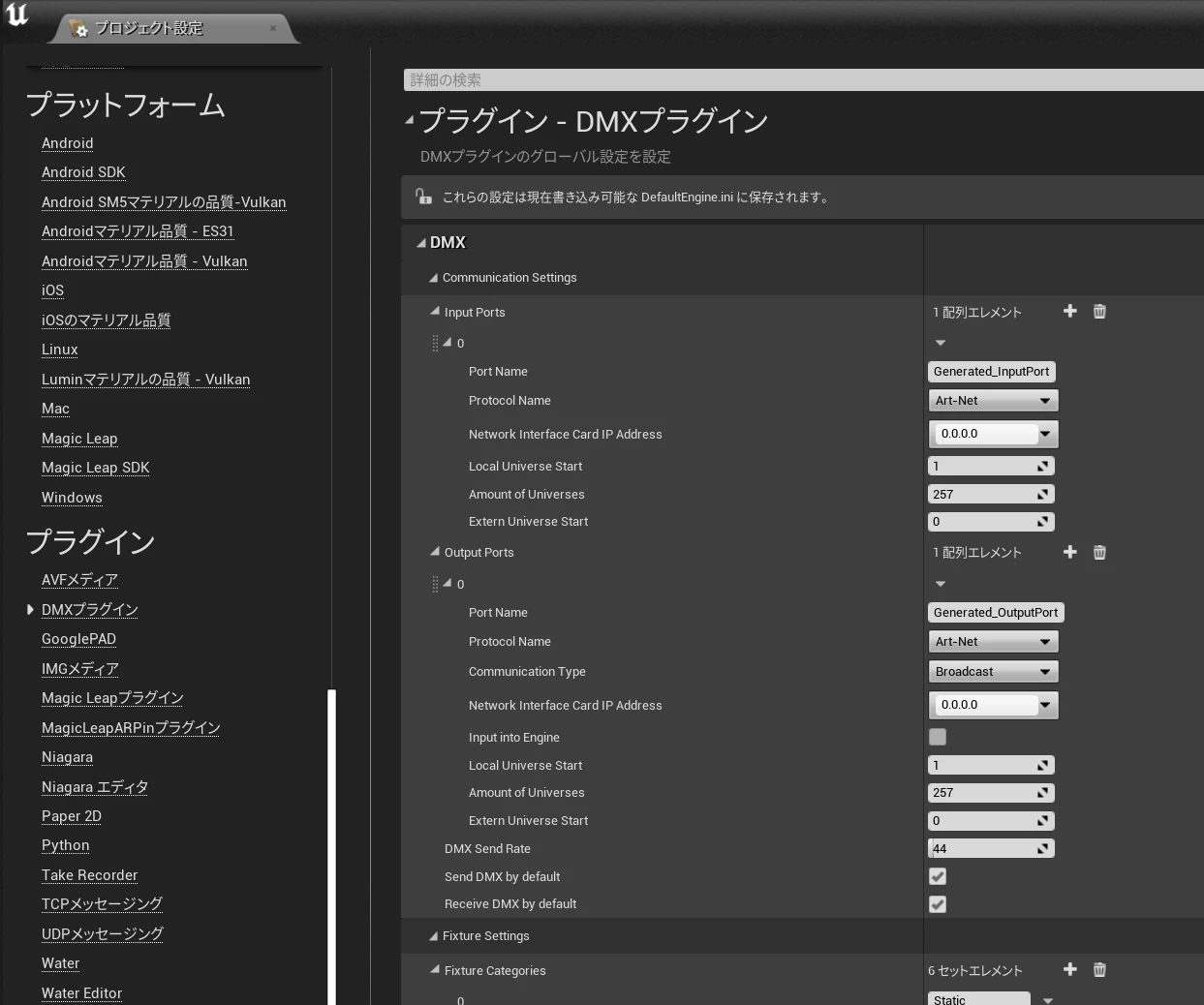Open Input Port Protocol Name dropdown
1204x1005 pixels.
993,401
